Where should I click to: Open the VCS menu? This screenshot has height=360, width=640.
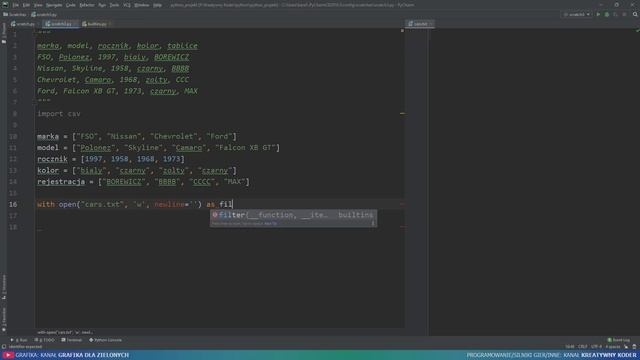click(x=127, y=5)
